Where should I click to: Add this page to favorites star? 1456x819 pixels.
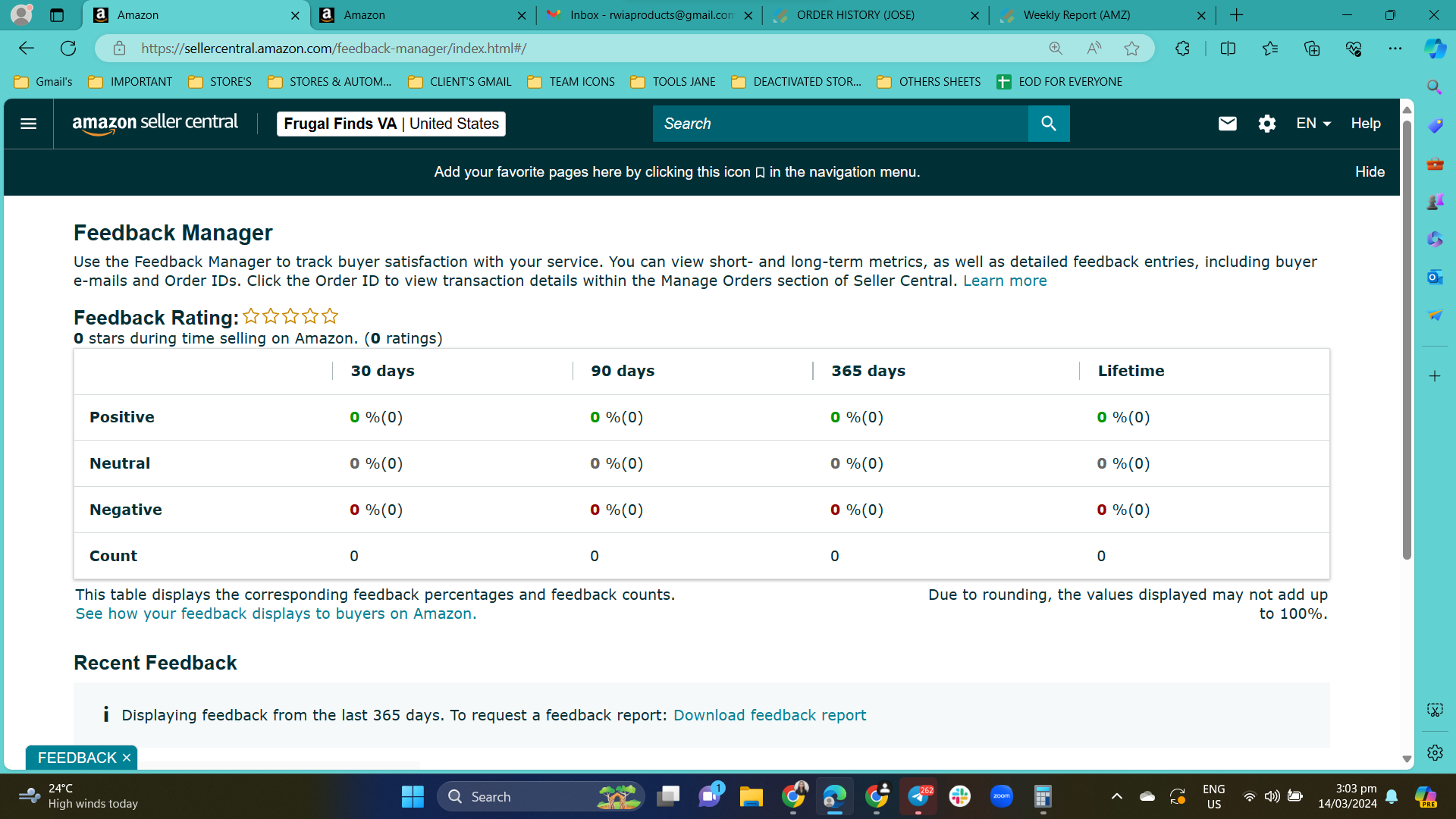pyautogui.click(x=1132, y=49)
